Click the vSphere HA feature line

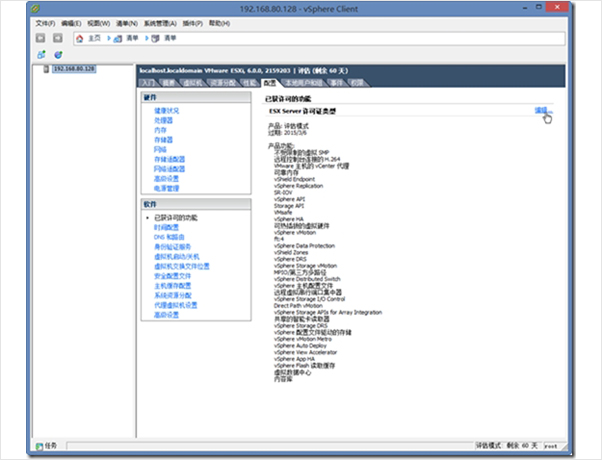pyautogui.click(x=289, y=219)
